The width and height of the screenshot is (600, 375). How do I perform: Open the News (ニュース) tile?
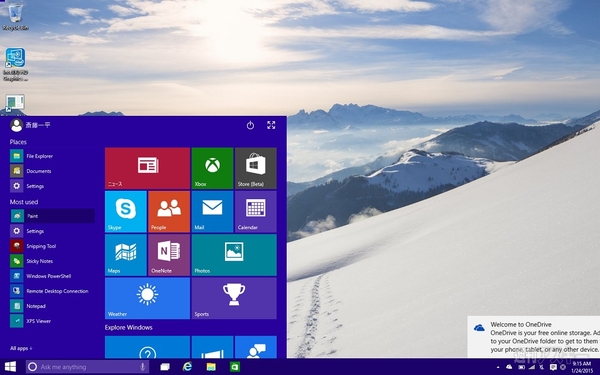click(x=147, y=168)
